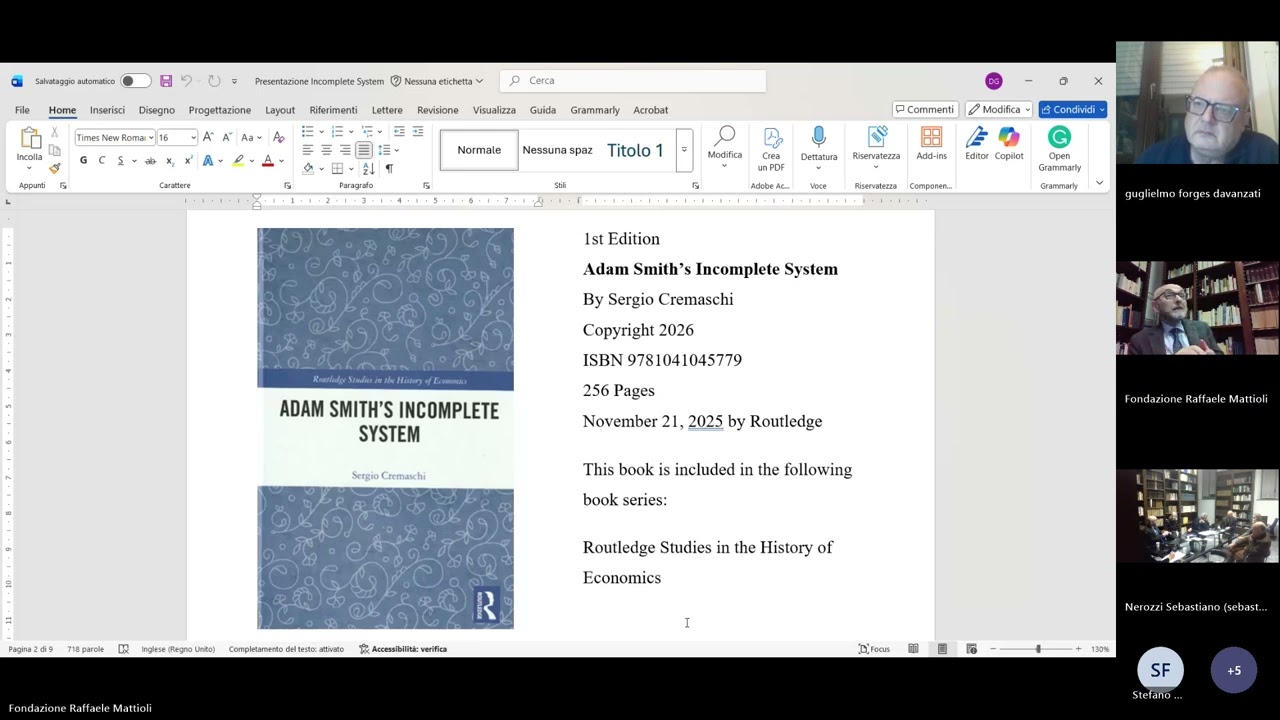Open the Format Painter brush tool

click(x=55, y=168)
